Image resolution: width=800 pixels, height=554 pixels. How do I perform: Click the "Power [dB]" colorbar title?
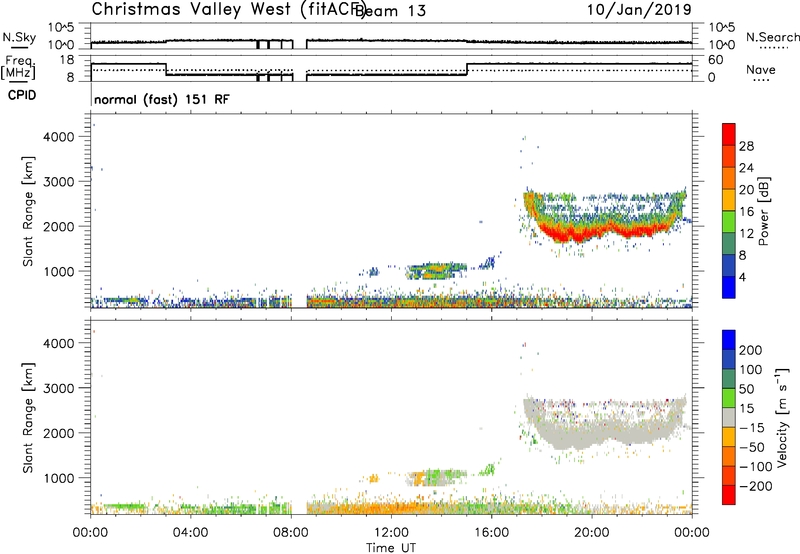pos(764,211)
